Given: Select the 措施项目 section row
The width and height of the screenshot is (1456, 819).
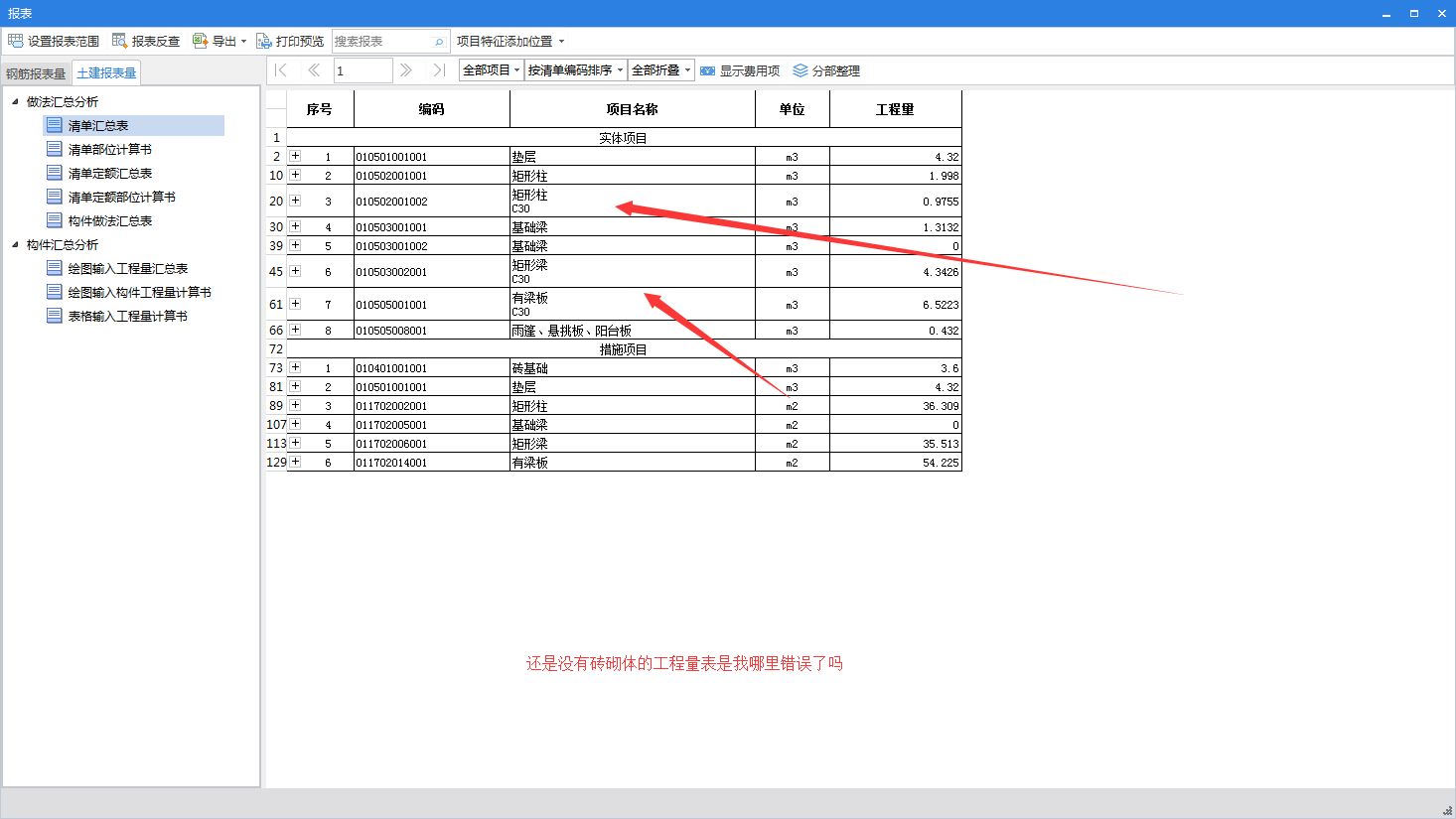Looking at the screenshot, I should (624, 349).
